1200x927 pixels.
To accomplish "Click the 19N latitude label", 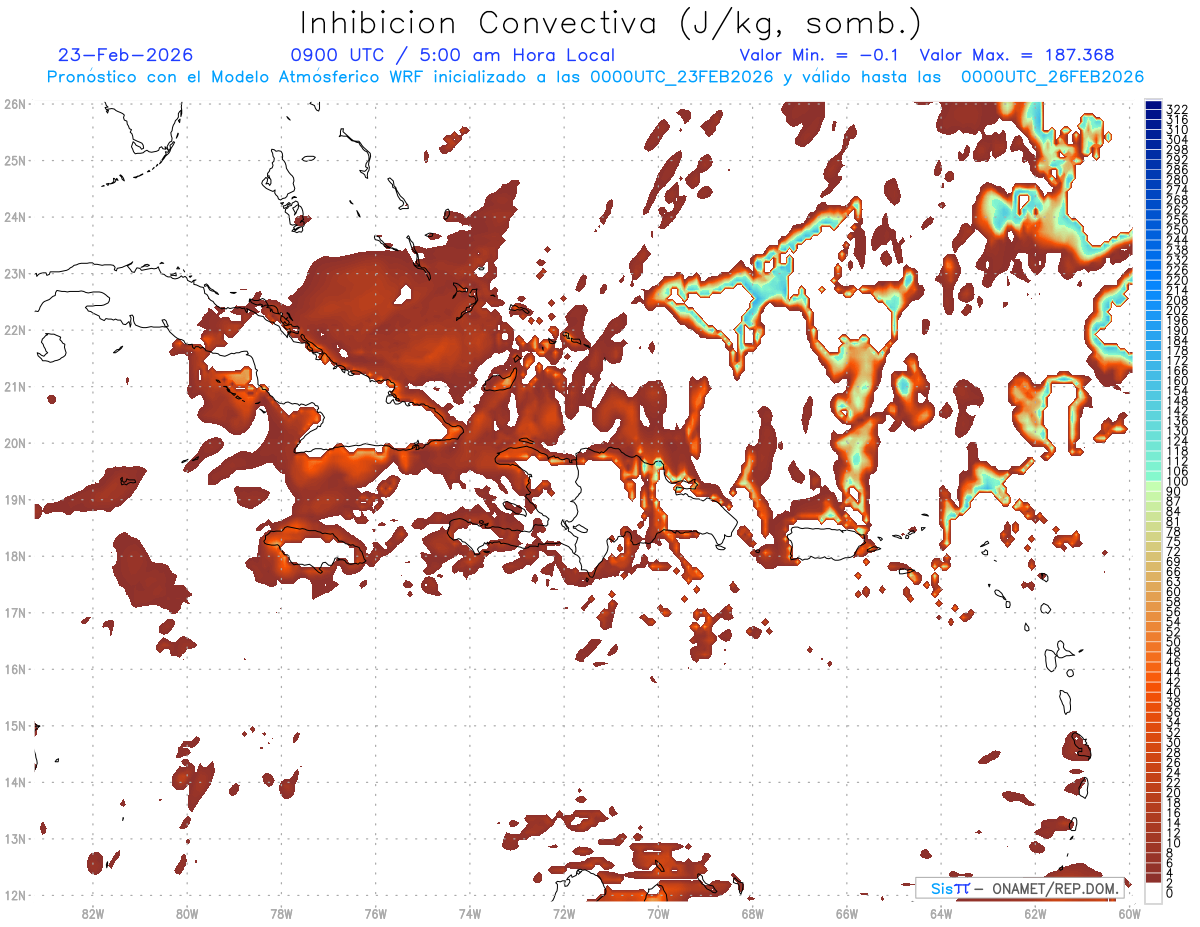I will click(x=14, y=500).
